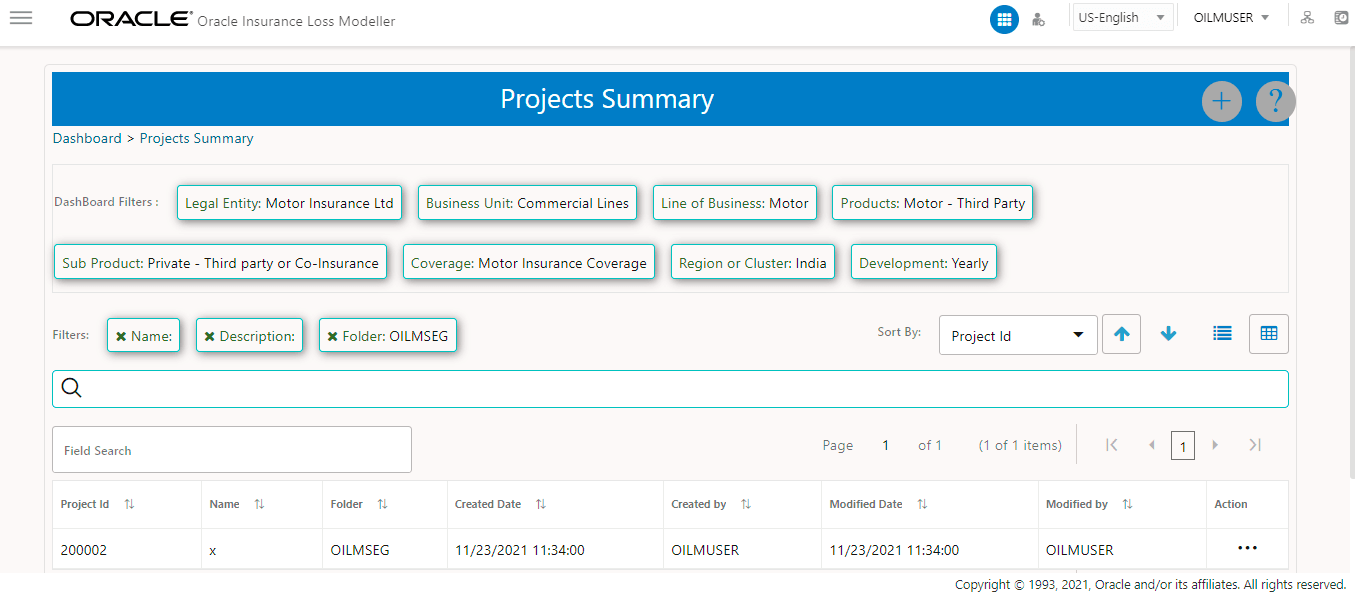Click Products: Motor - Third Party filter
The width and height of the screenshot is (1355, 598).
pos(933,203)
